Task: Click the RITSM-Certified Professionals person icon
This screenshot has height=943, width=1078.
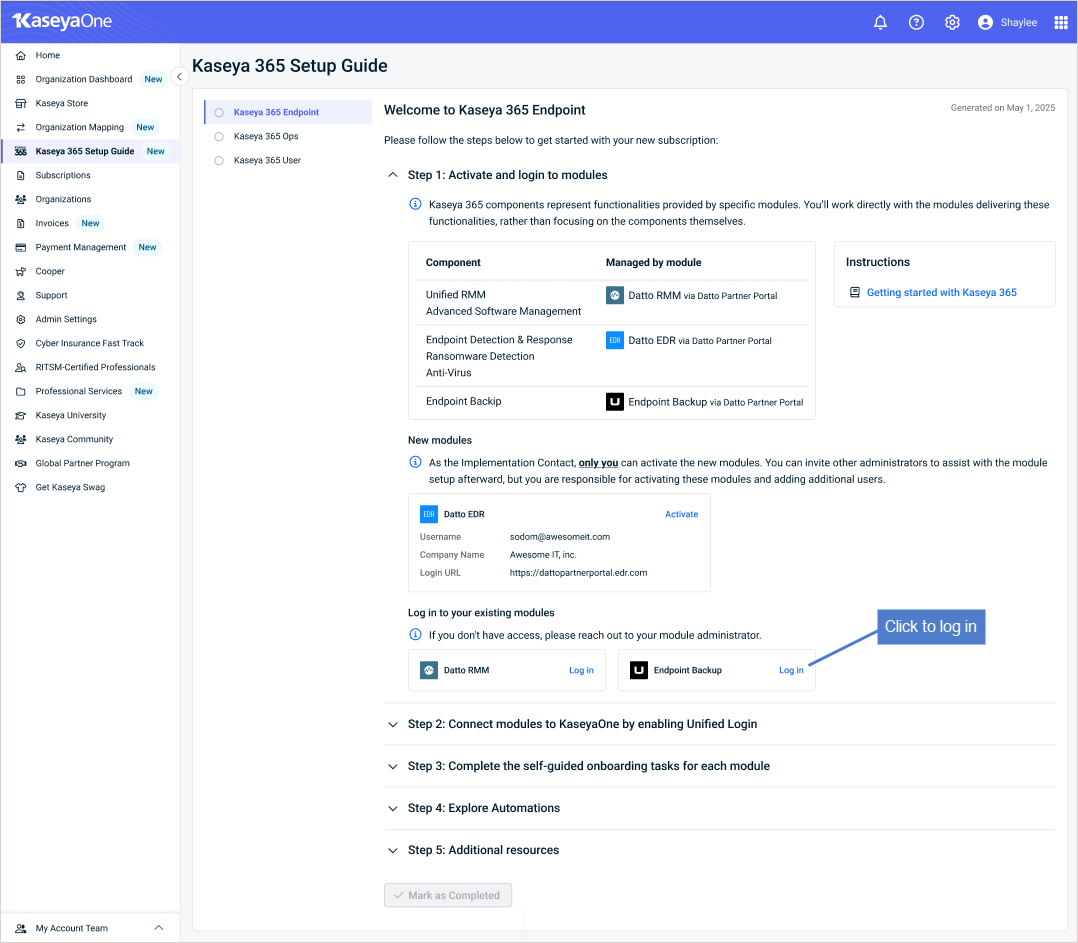Action: pos(21,368)
